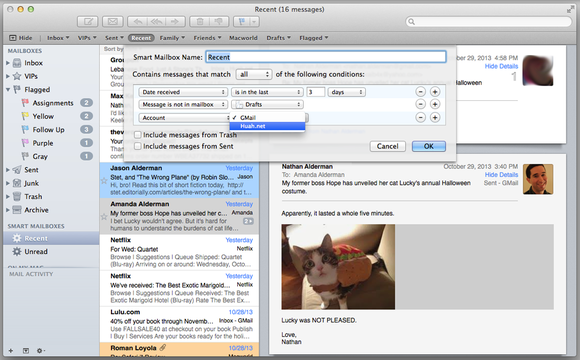580x360 pixels.
Task: Expand the Trash disclosure triangle in sidebar
Action: click(x=8, y=196)
